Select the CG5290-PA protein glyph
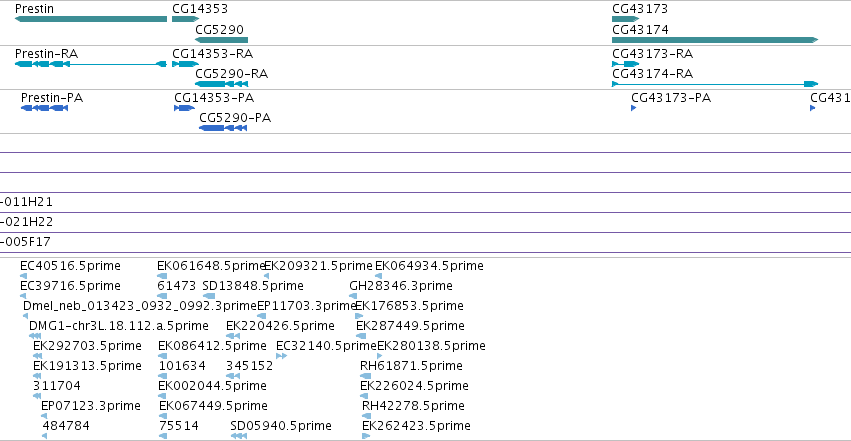This screenshot has height=441, width=851. tap(223, 128)
